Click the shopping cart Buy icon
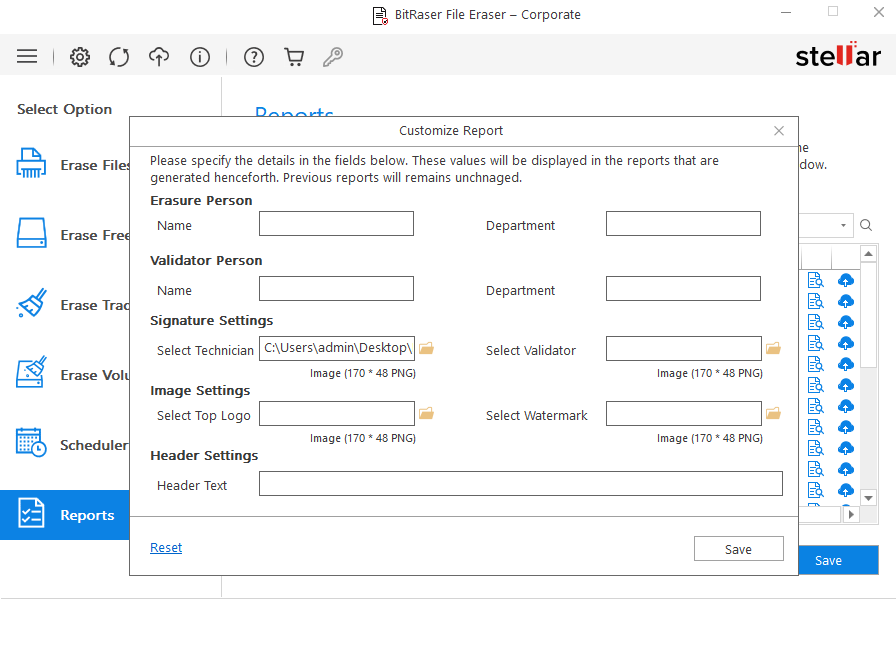Viewport: 896px width, 653px height. pyautogui.click(x=294, y=57)
